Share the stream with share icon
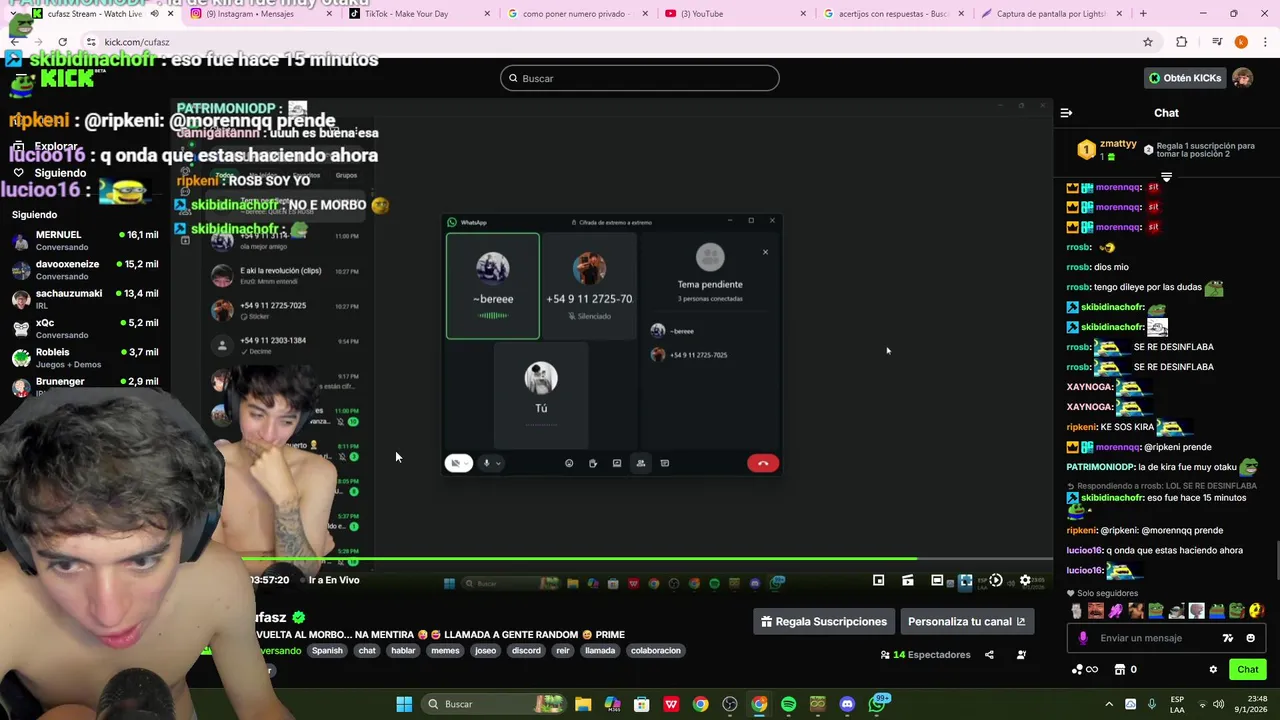 [989, 655]
